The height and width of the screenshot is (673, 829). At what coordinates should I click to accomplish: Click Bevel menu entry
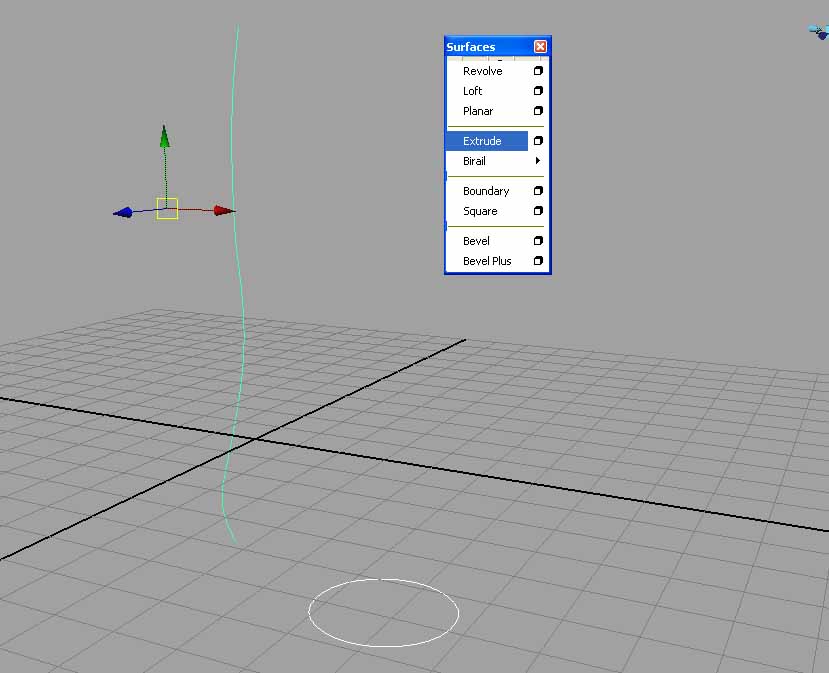(476, 241)
